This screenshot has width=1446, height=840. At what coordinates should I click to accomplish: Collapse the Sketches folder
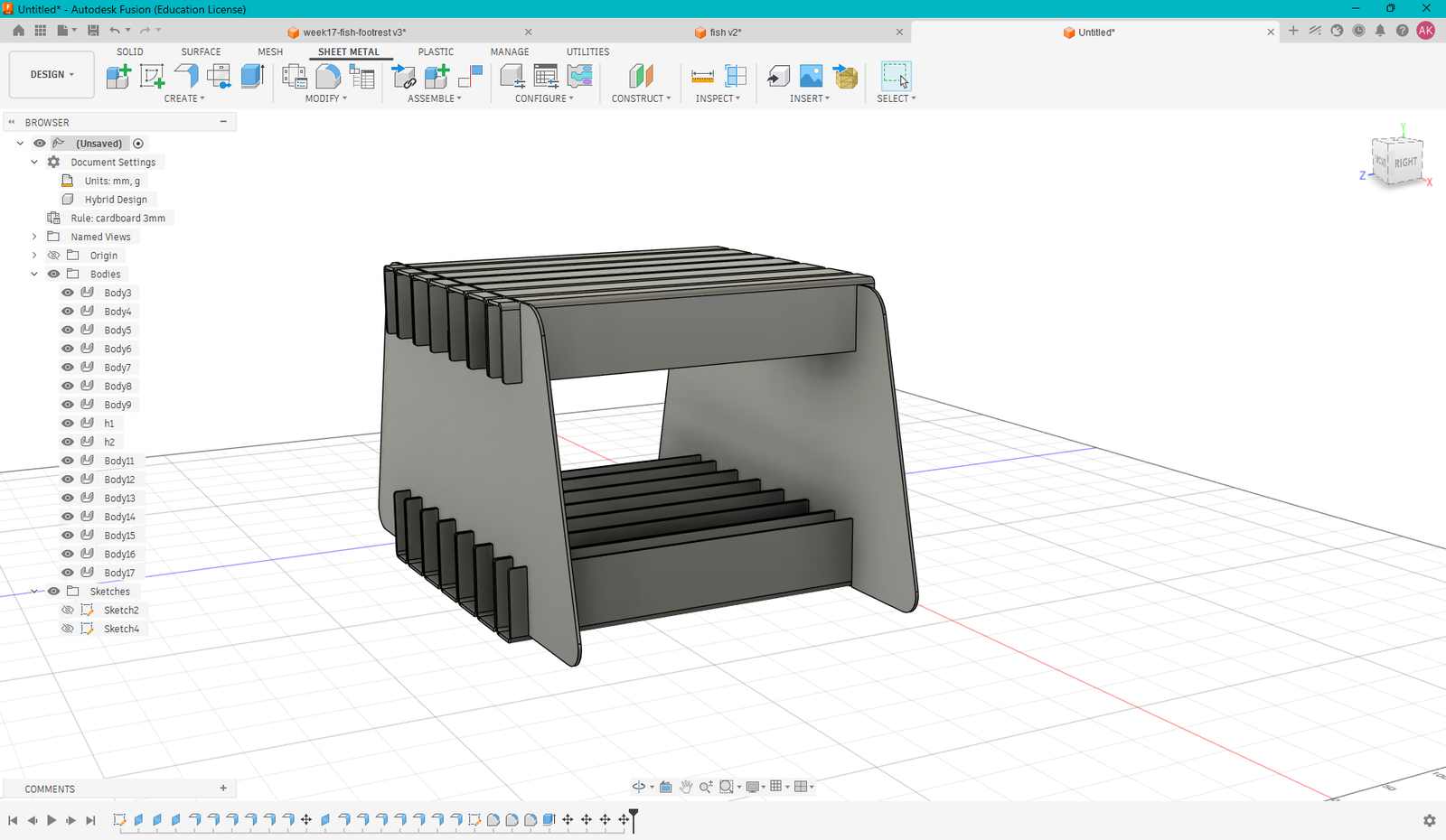click(34, 592)
